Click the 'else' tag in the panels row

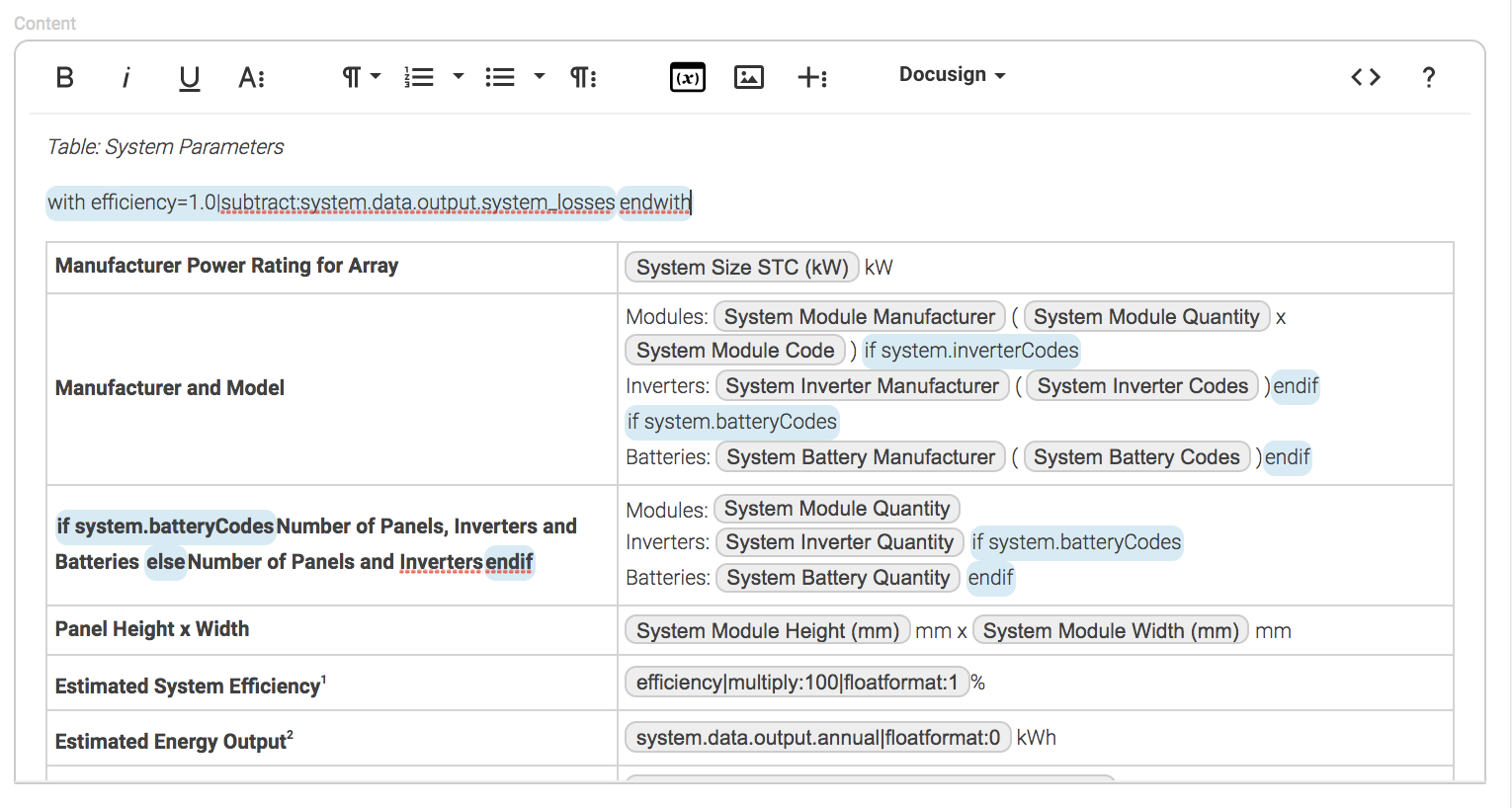click(x=166, y=562)
